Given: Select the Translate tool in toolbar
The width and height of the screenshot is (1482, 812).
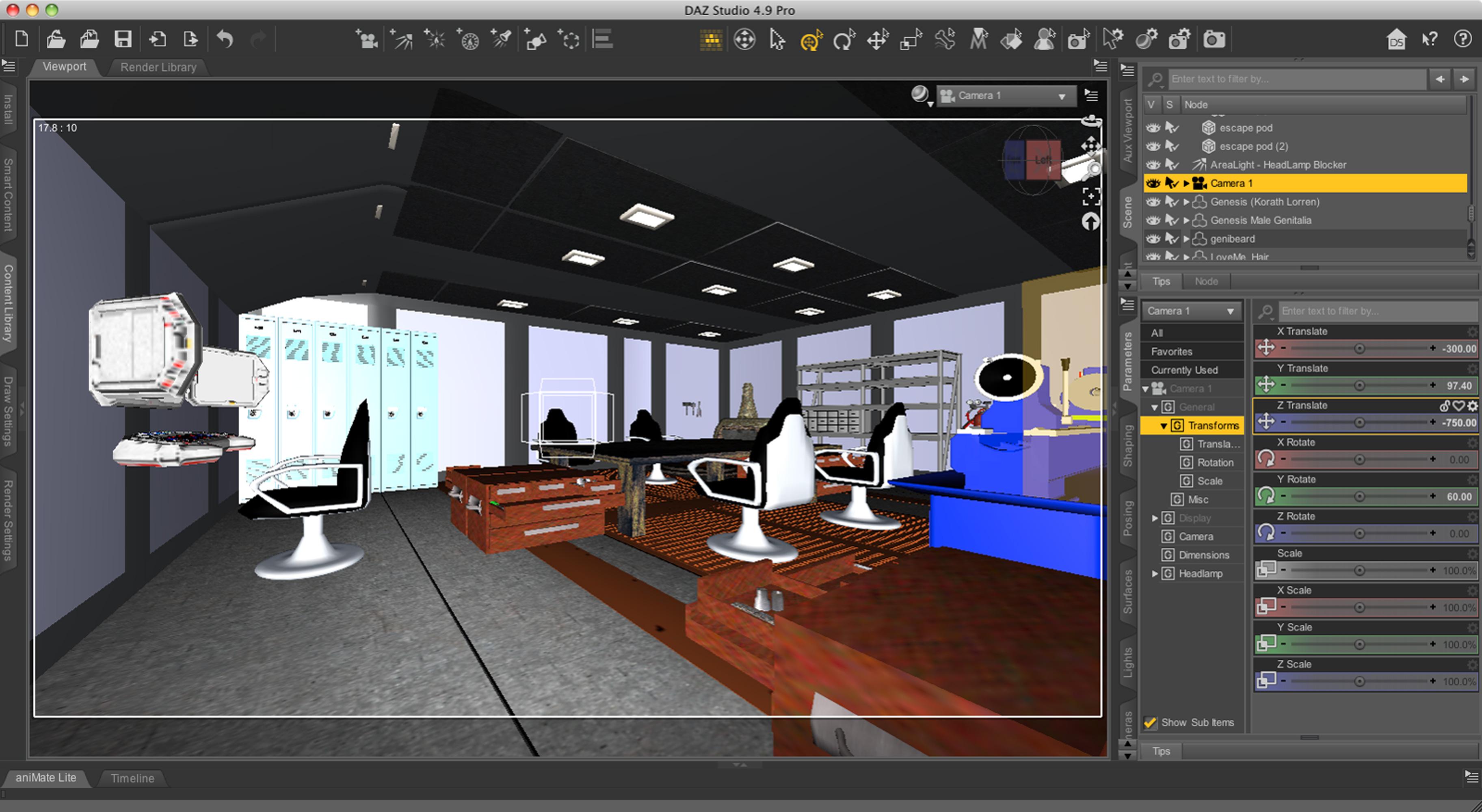Looking at the screenshot, I should [x=877, y=40].
